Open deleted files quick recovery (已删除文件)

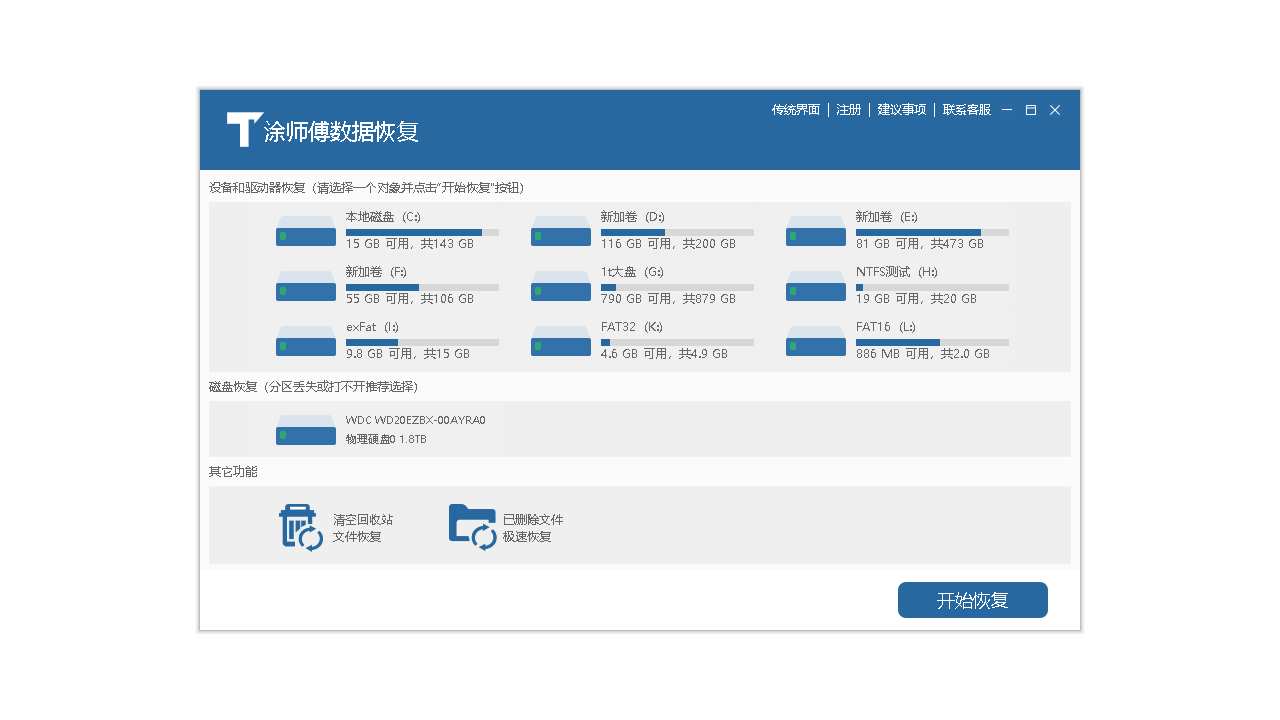tap(472, 527)
